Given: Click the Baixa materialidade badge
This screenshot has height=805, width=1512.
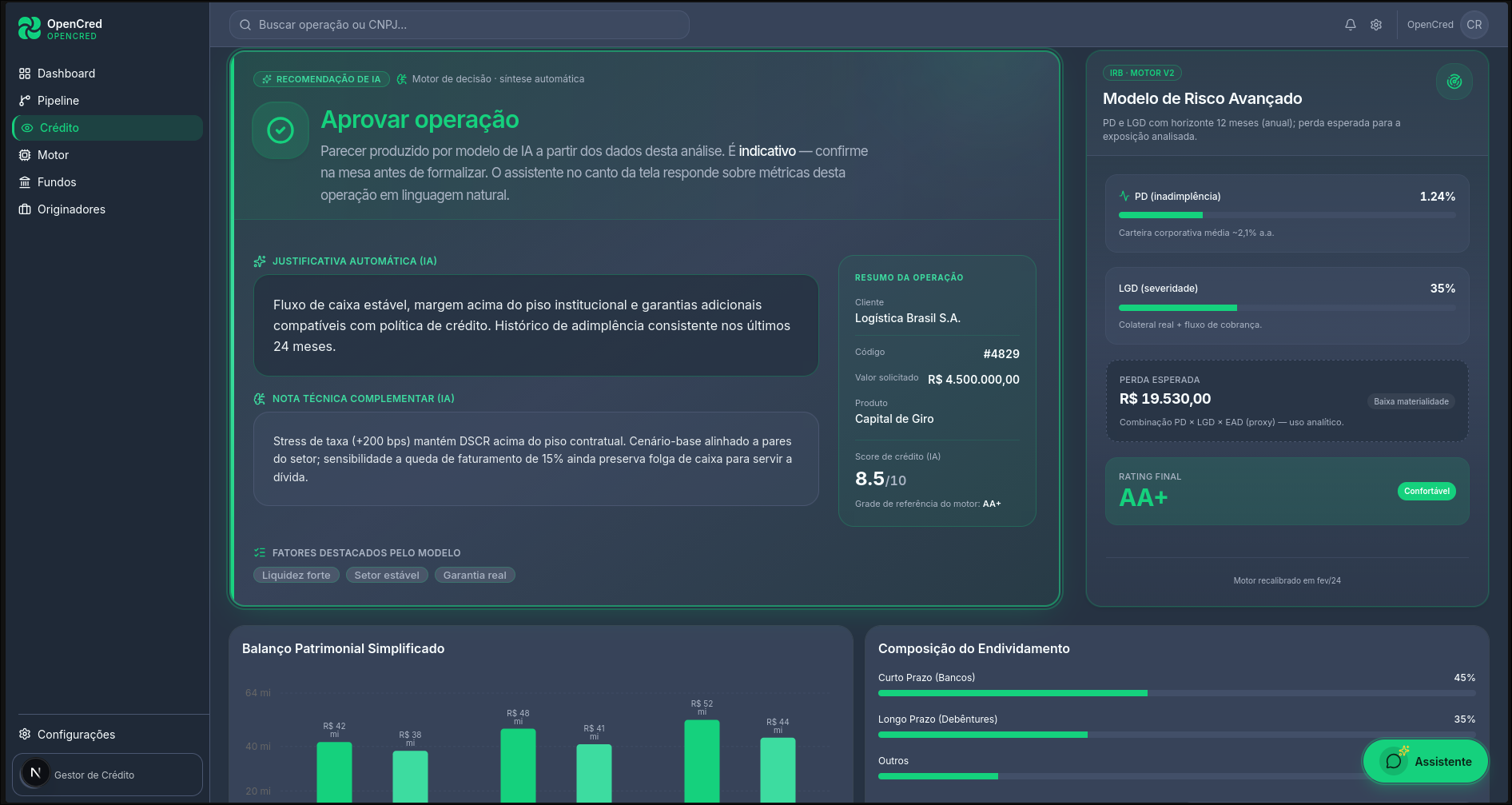Looking at the screenshot, I should tap(1411, 402).
